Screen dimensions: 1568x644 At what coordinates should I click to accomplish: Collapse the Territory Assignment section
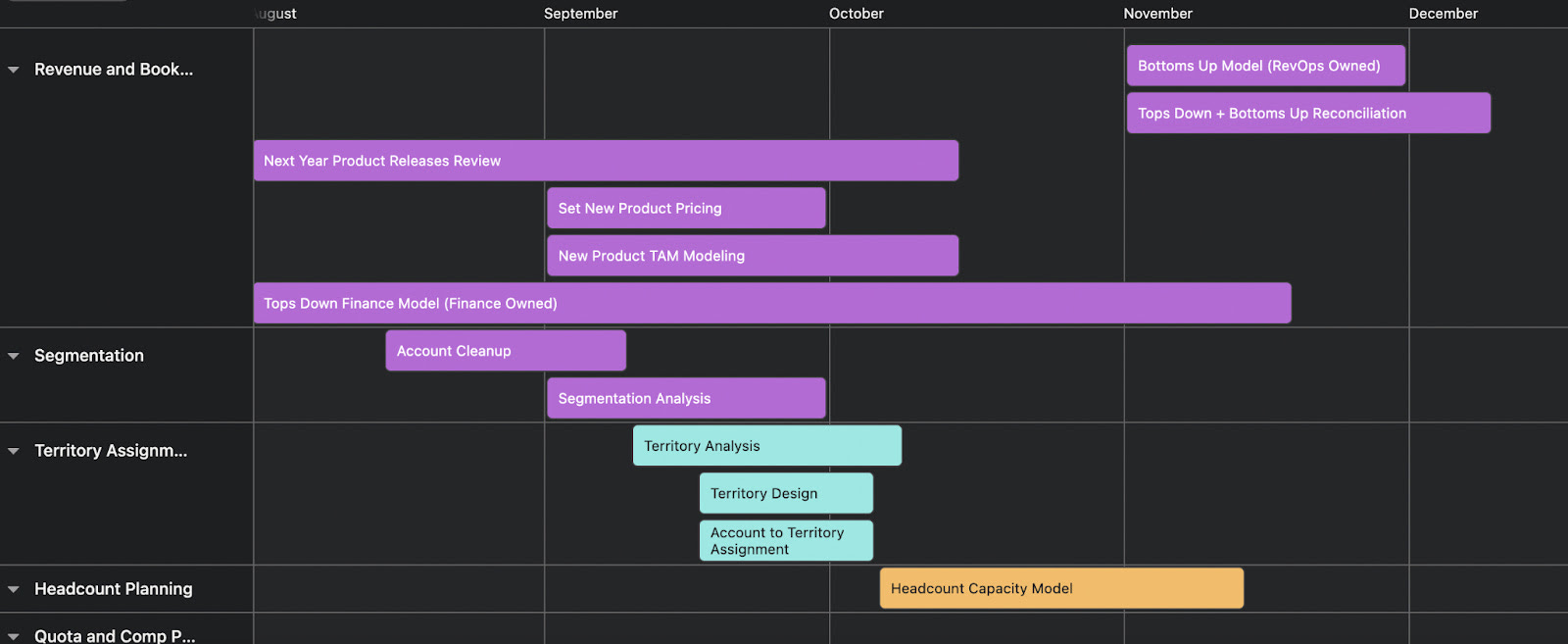(x=13, y=451)
